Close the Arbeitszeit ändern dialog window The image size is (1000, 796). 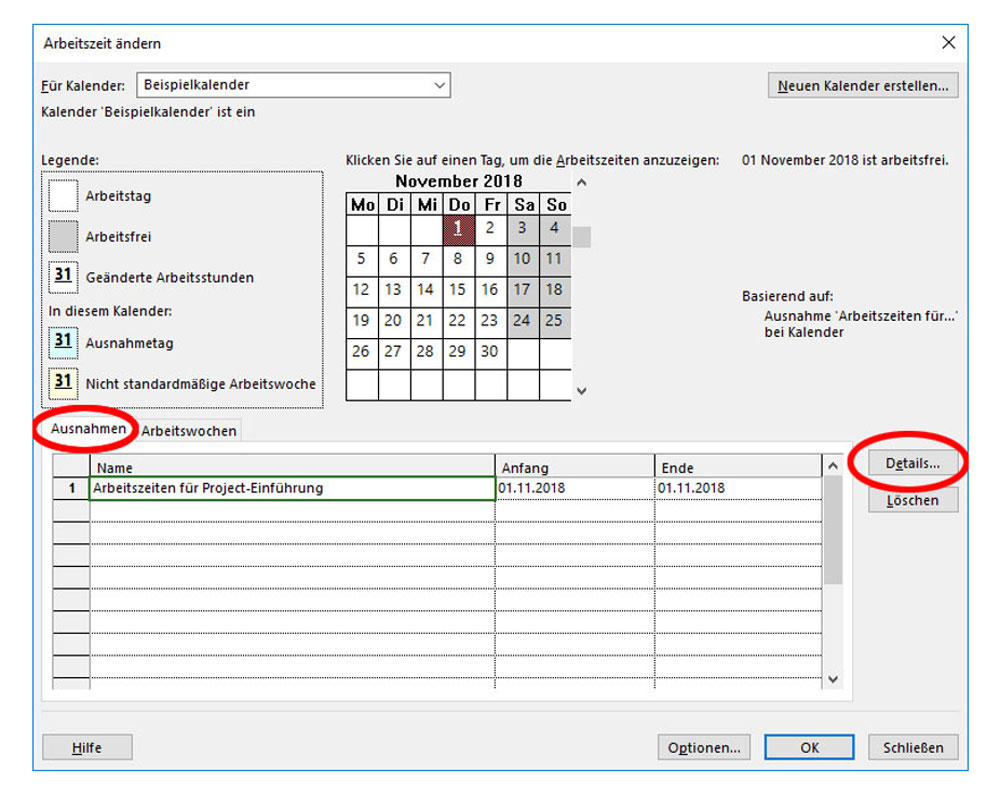coord(948,43)
